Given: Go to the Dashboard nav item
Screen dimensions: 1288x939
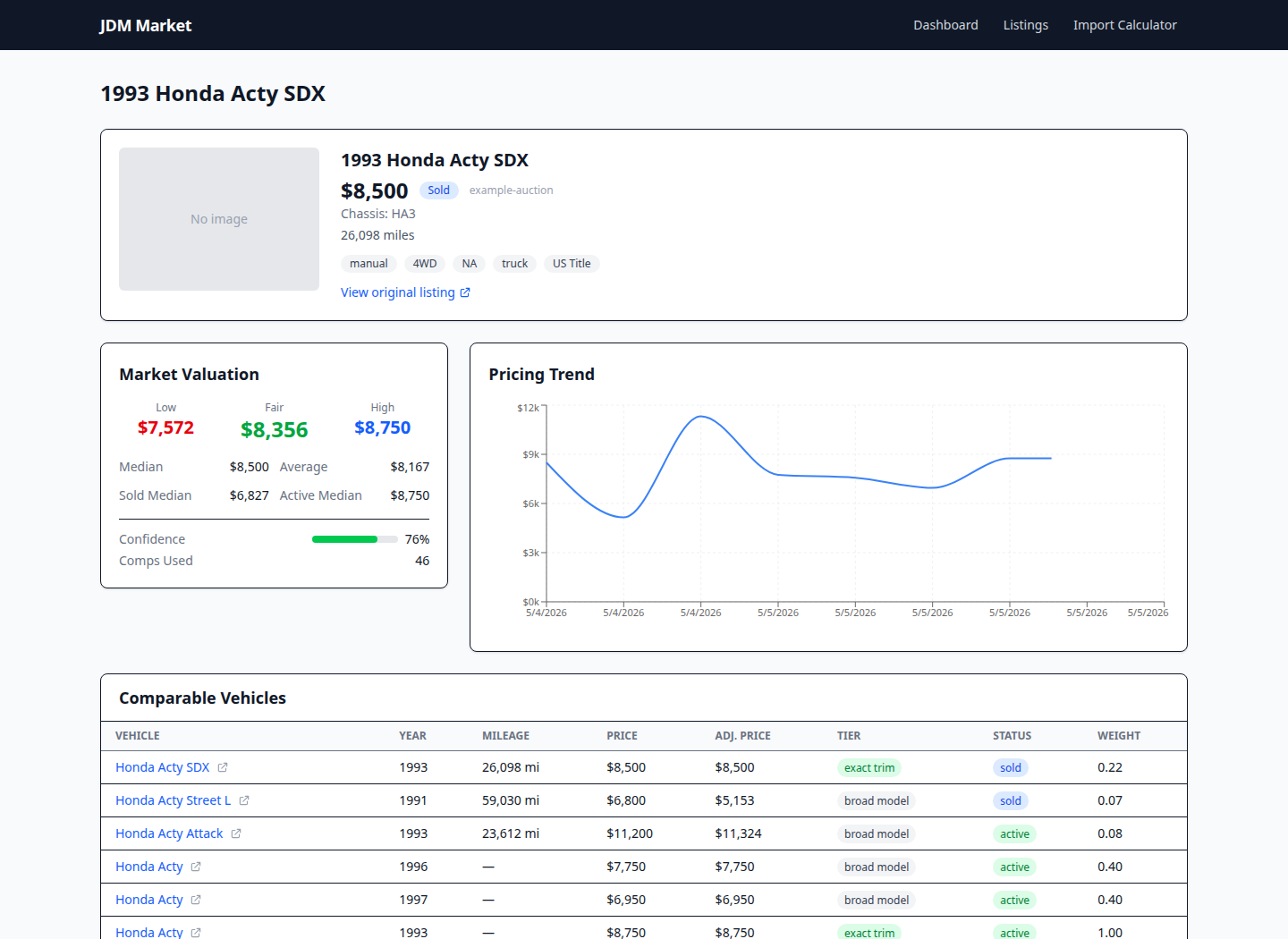Looking at the screenshot, I should click(945, 25).
